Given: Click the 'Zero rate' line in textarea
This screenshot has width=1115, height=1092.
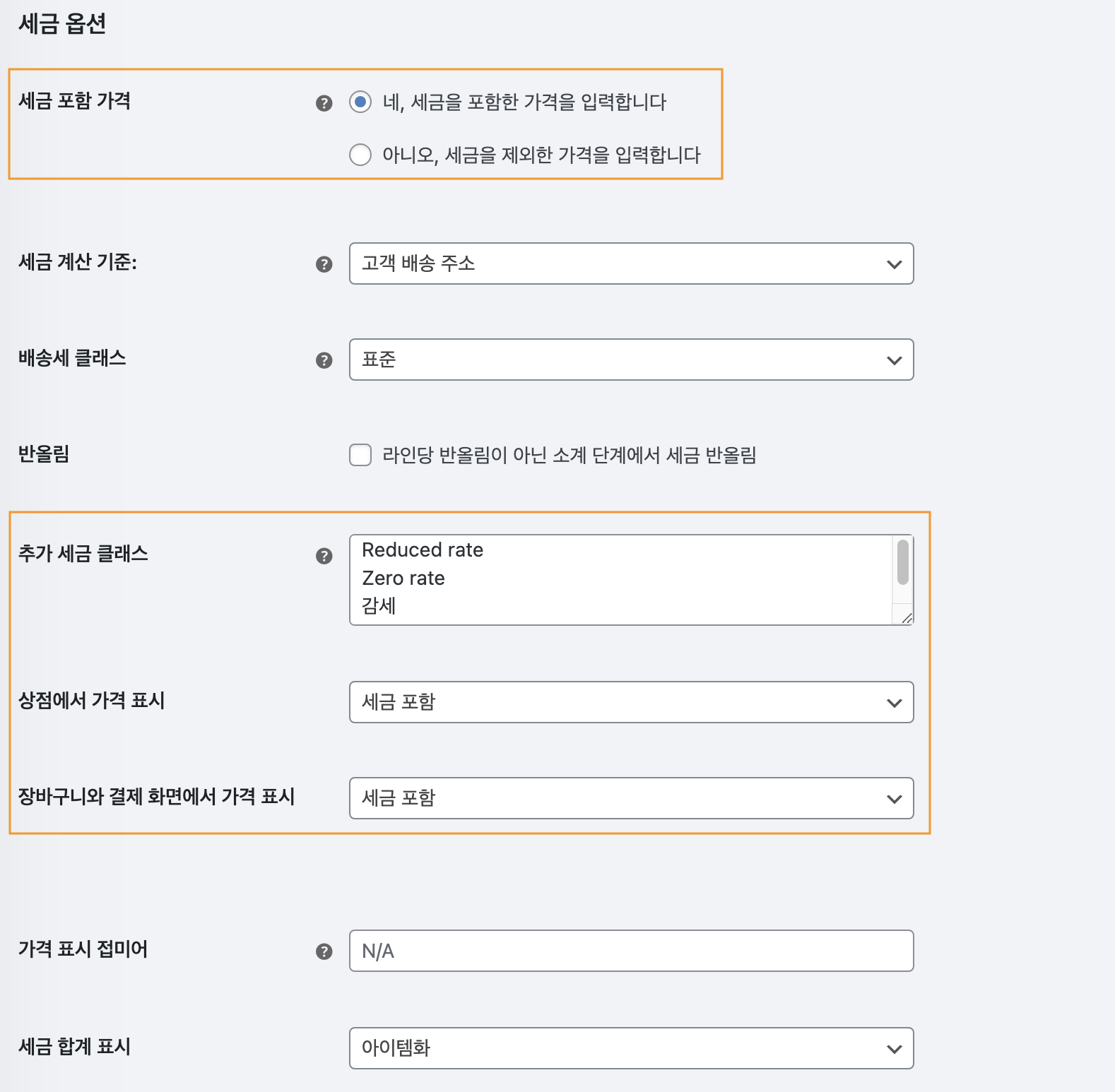Looking at the screenshot, I should point(403,578).
